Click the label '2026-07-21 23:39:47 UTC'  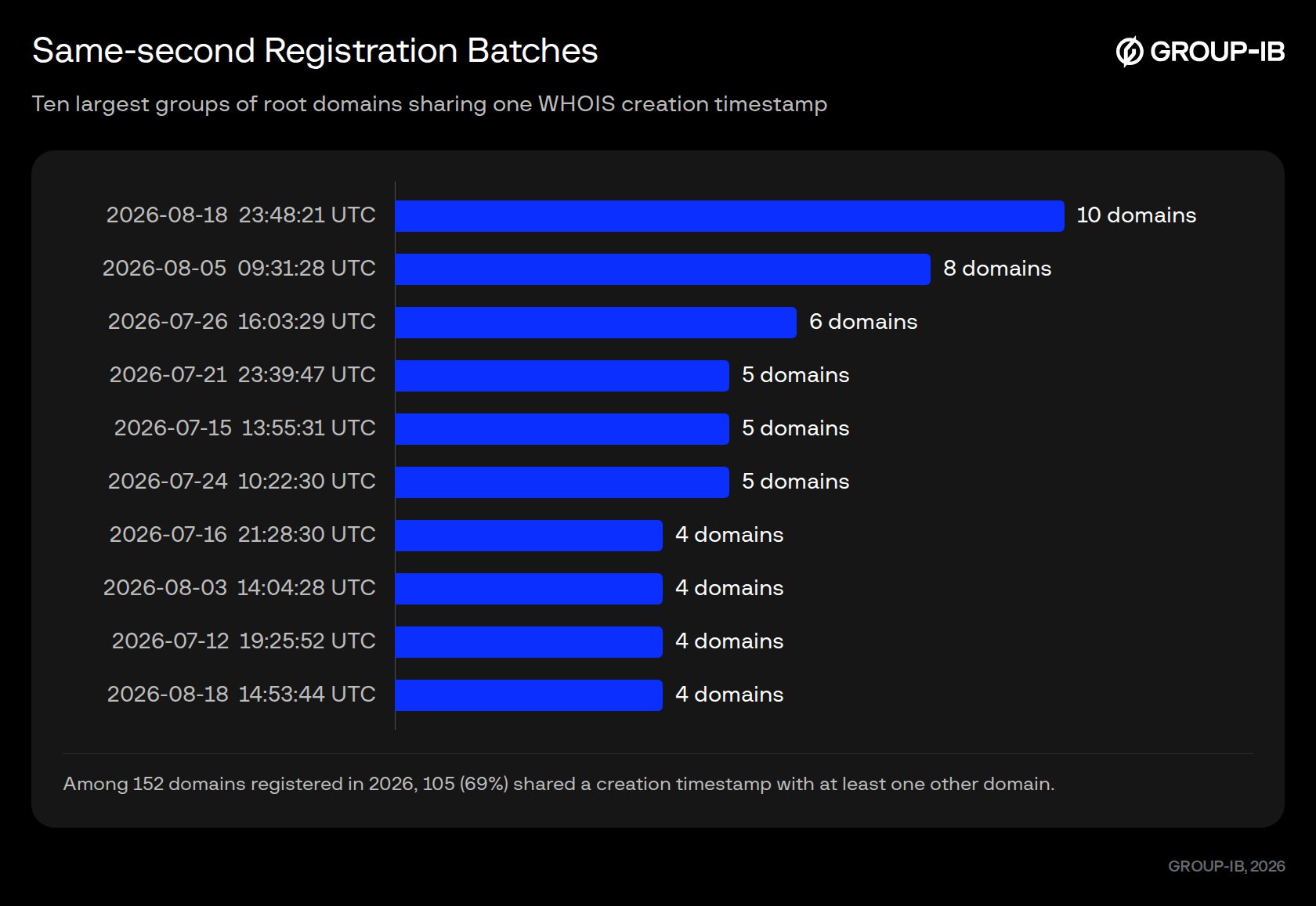click(243, 375)
